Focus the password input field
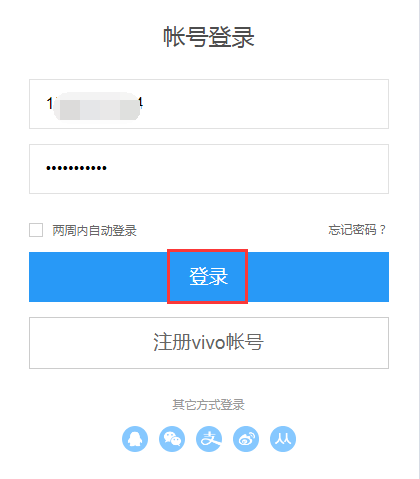This screenshot has width=420, height=479. pos(209,169)
